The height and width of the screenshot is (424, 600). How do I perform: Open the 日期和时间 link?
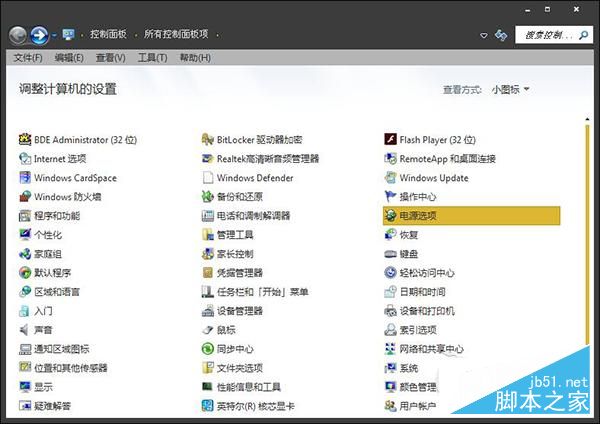coord(422,292)
